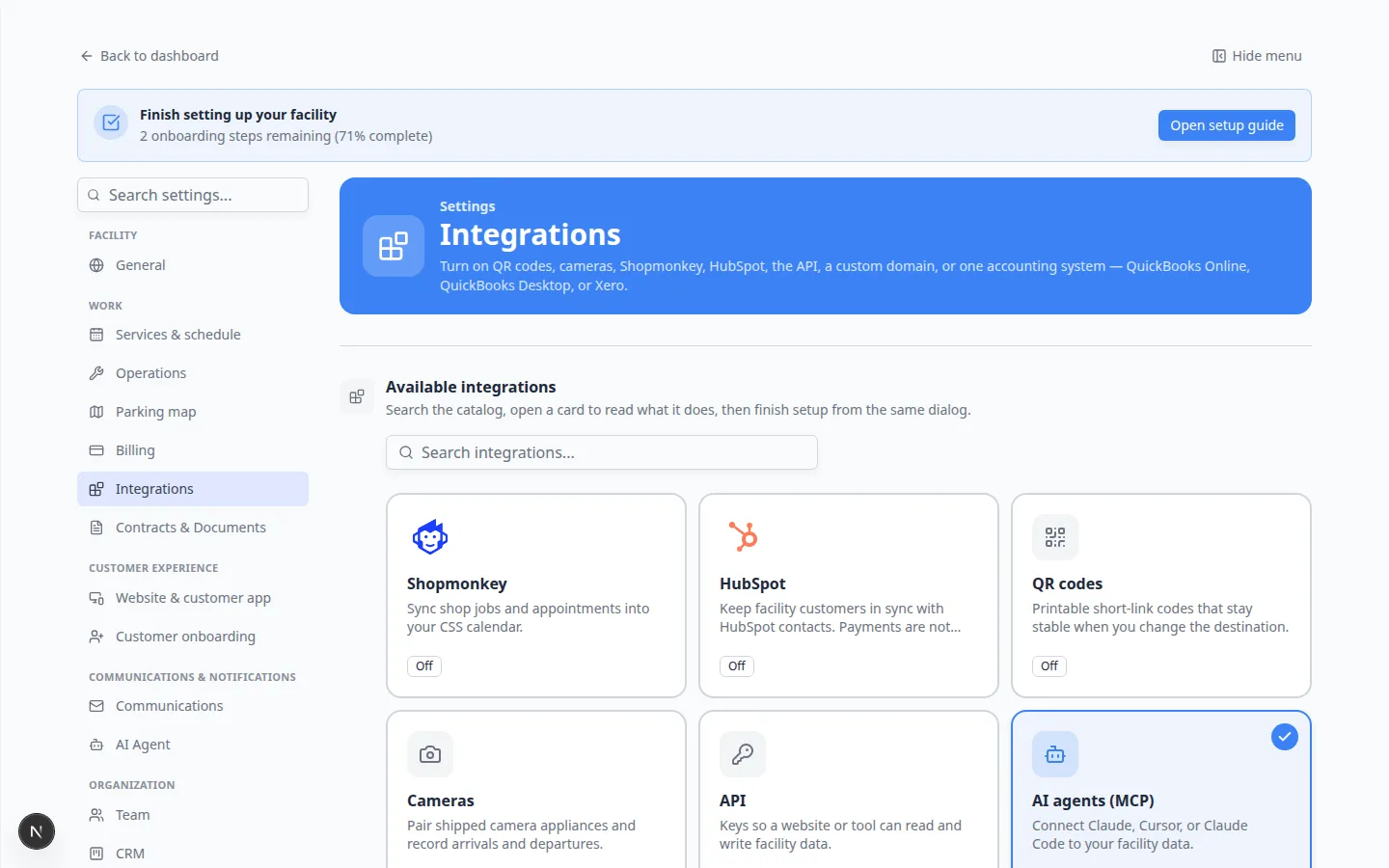Select Integrations in the sidebar

click(193, 489)
